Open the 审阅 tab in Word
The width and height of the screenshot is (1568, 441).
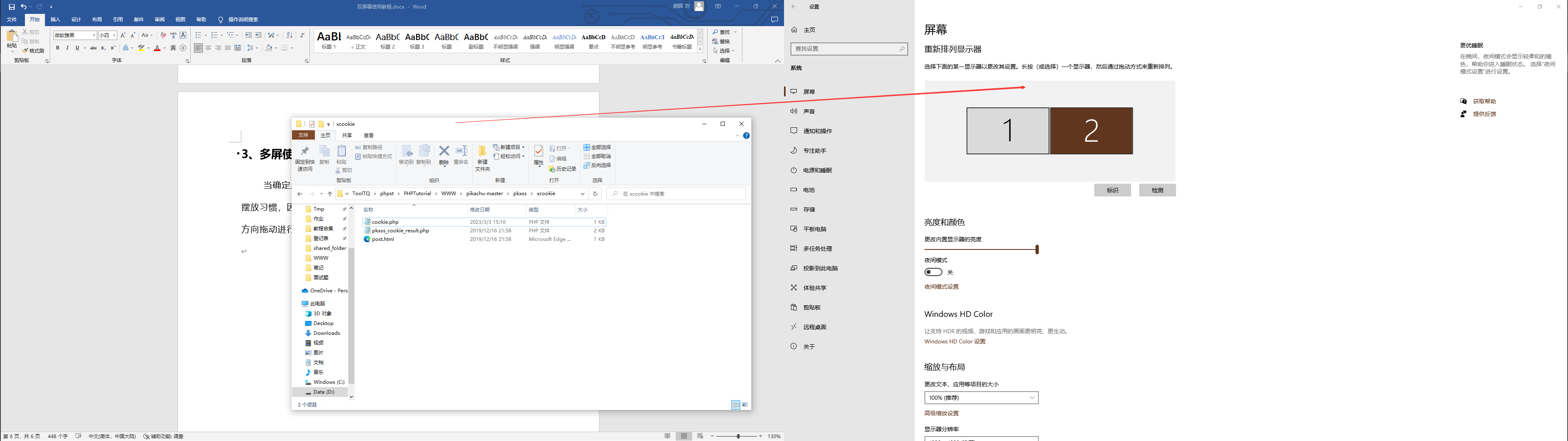[x=160, y=20]
